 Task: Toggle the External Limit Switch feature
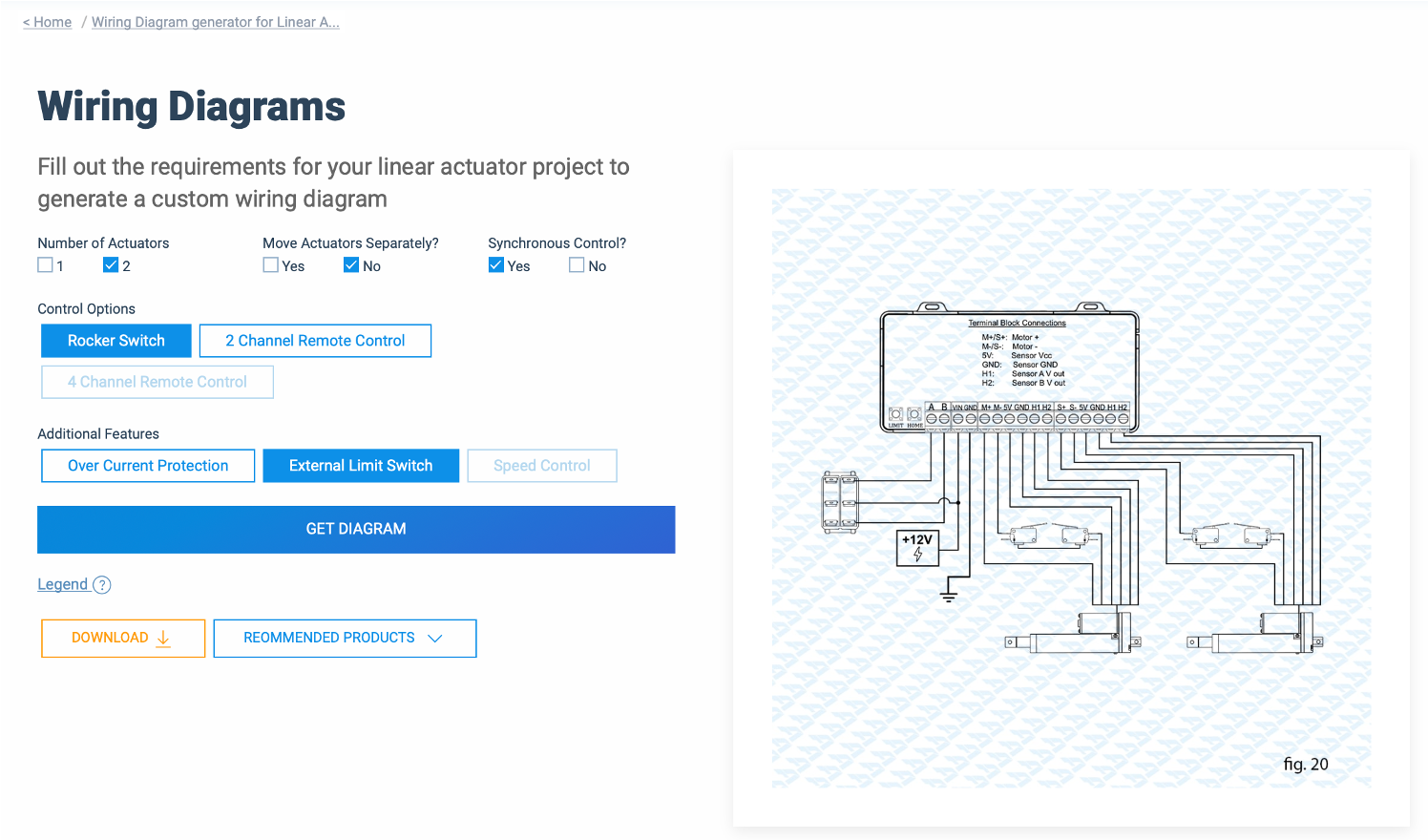point(361,465)
